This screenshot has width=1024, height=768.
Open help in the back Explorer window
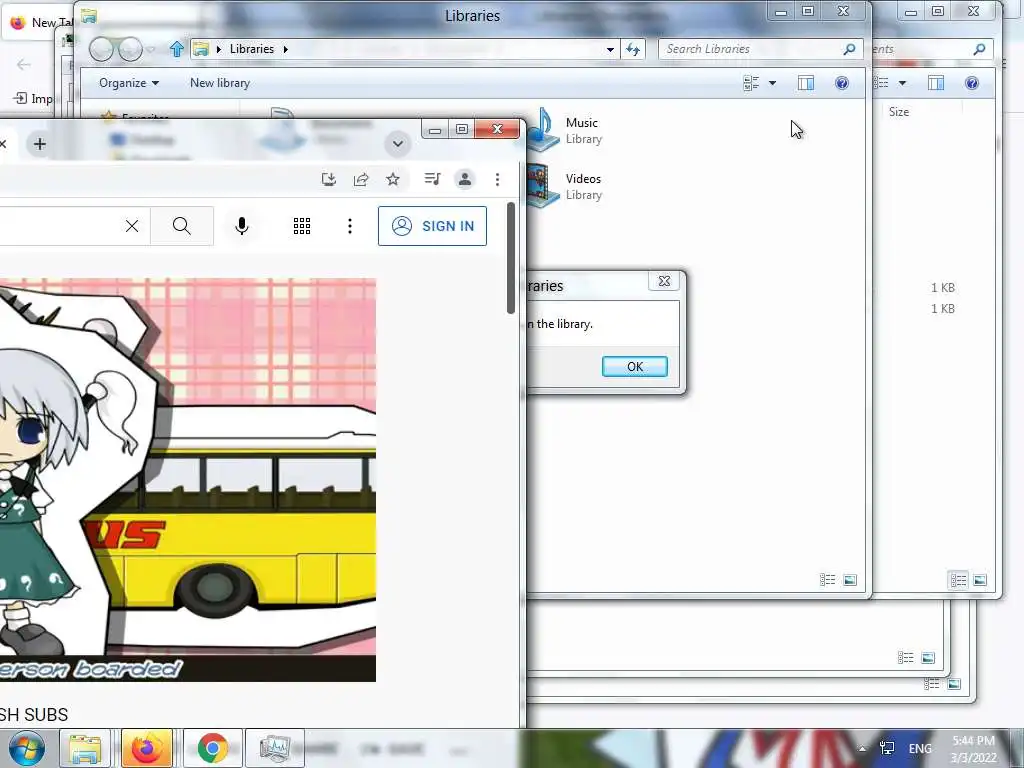click(x=972, y=83)
